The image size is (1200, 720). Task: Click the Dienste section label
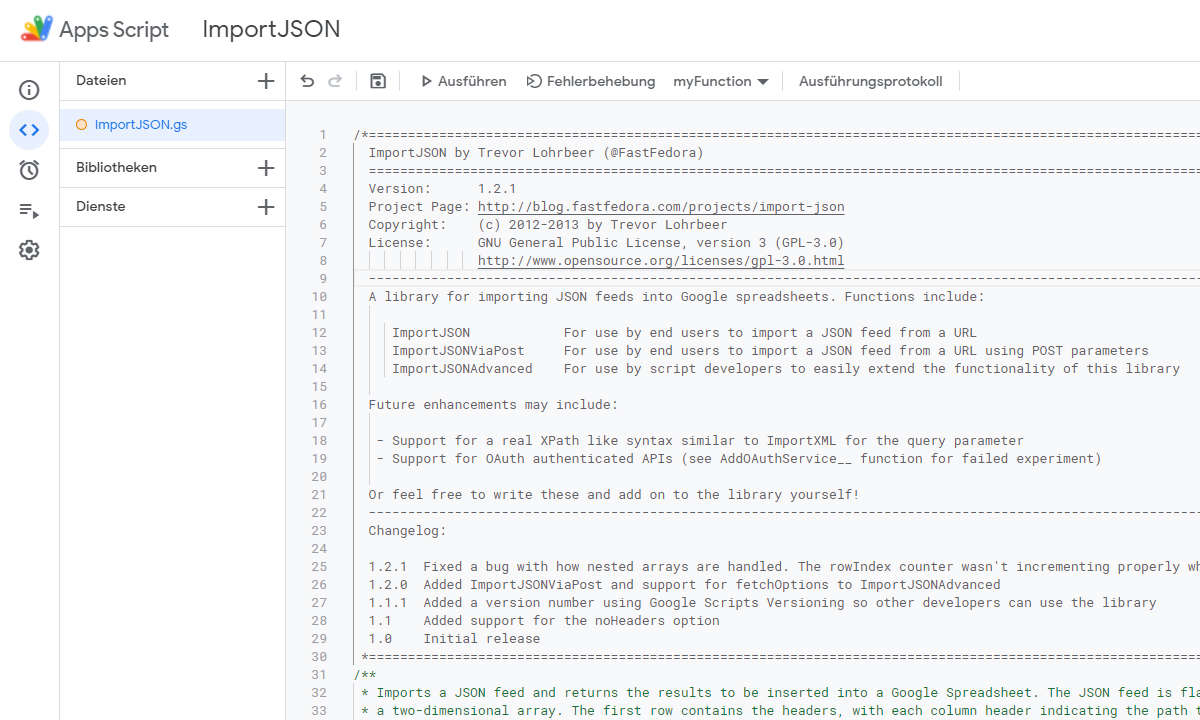tap(100, 206)
